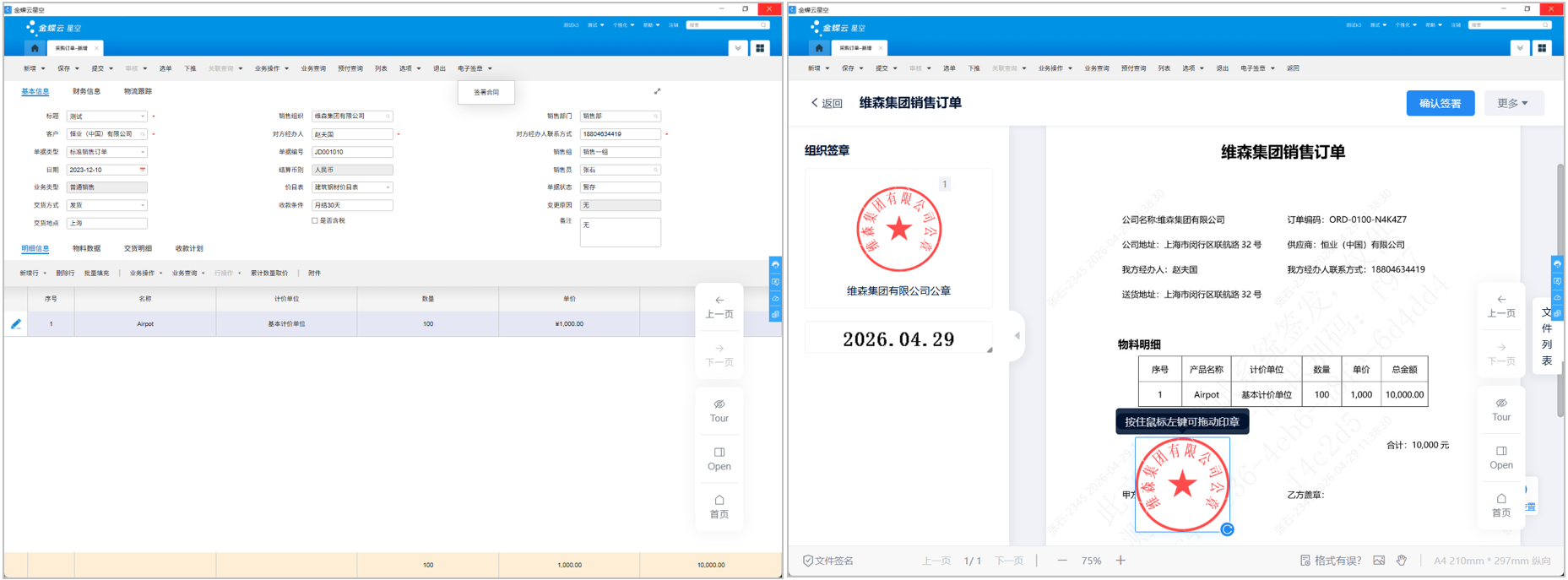Image resolution: width=1568 pixels, height=580 pixels.
Task: Click the pencil edit icon on row 1
Action: pos(16,323)
